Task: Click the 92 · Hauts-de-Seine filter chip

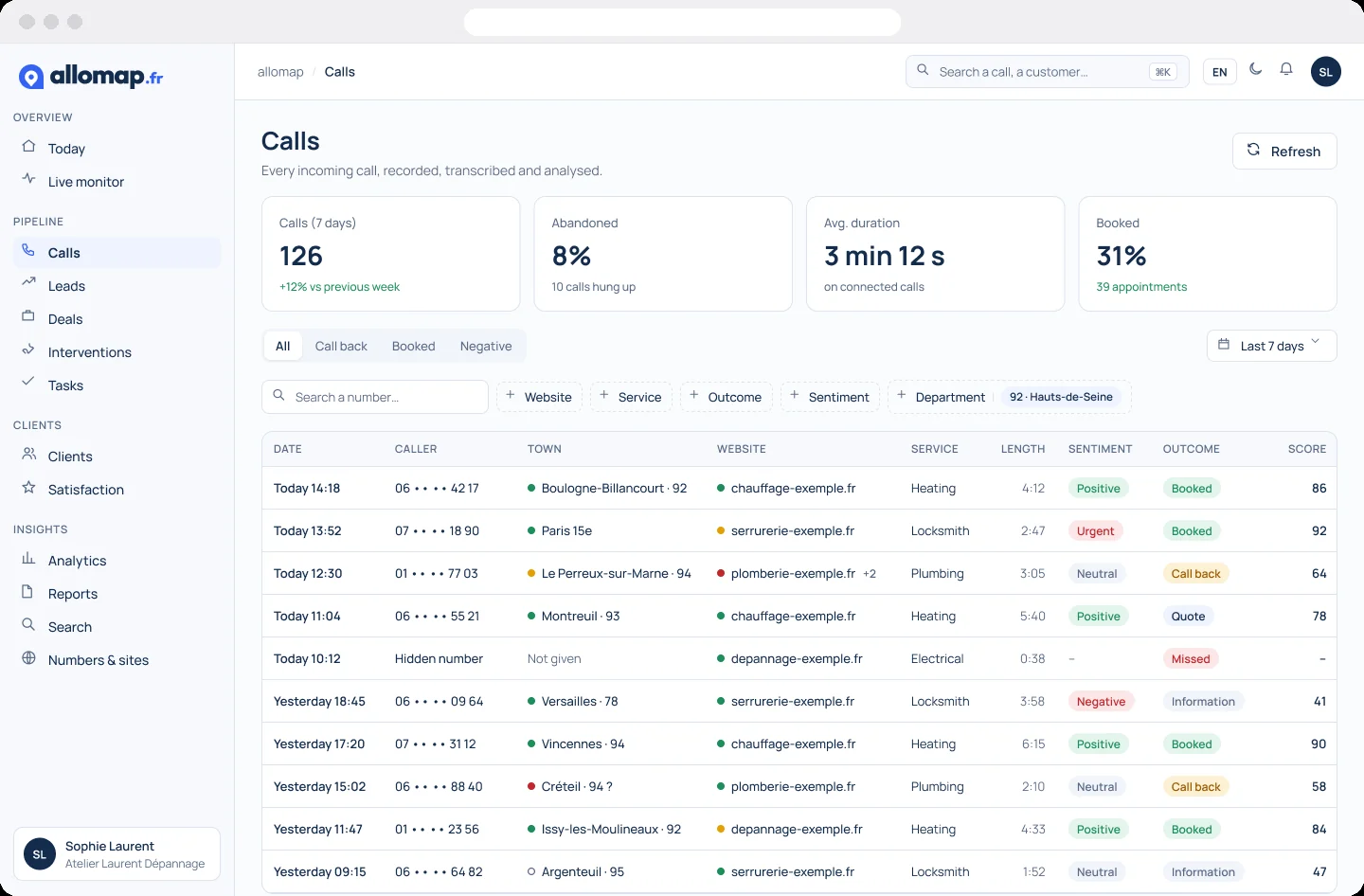Action: pos(1061,397)
